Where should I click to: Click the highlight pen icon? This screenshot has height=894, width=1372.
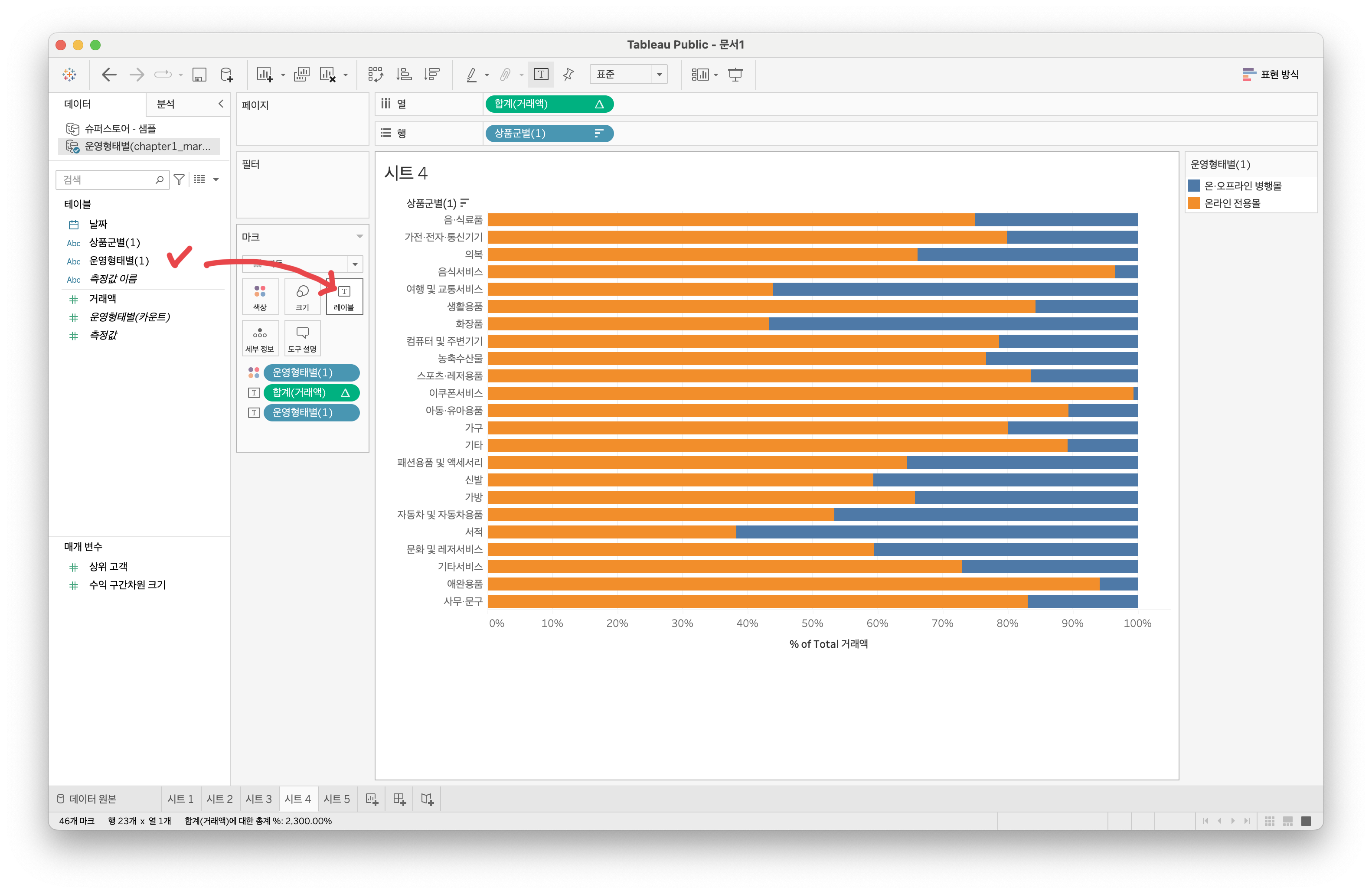pyautogui.click(x=471, y=75)
